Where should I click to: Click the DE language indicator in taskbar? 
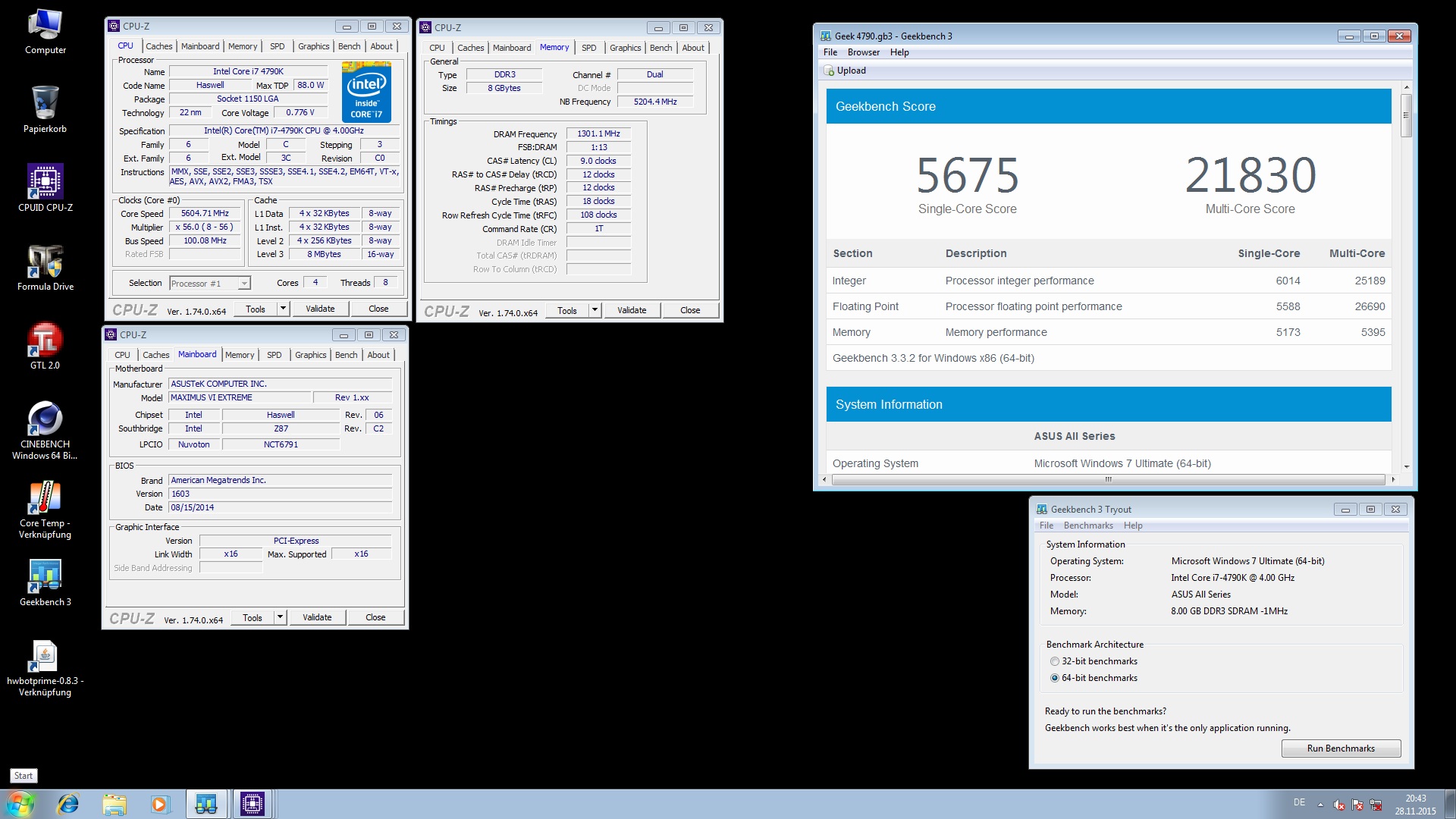coord(1299,802)
